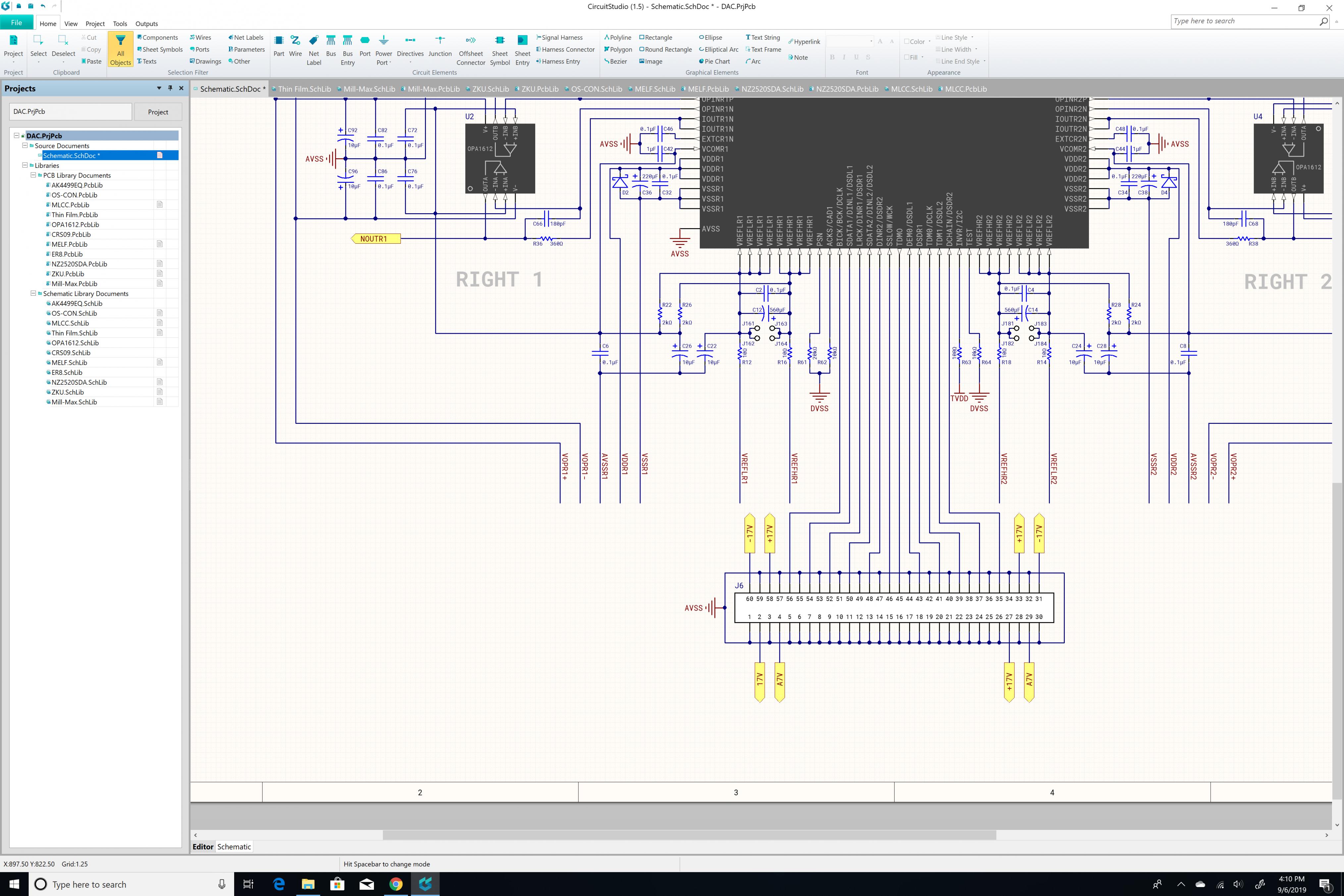Draw a Round Rectangle

tap(666, 50)
